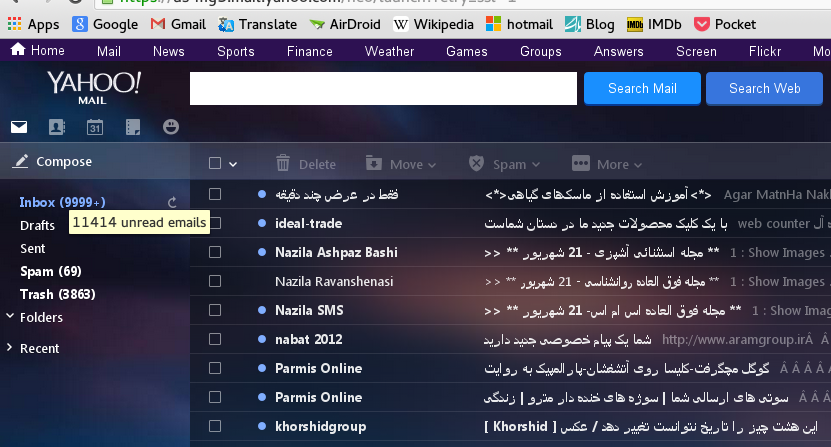This screenshot has height=447, width=831.
Task: Check the ideal-trade email checkbox
Action: click(215, 223)
